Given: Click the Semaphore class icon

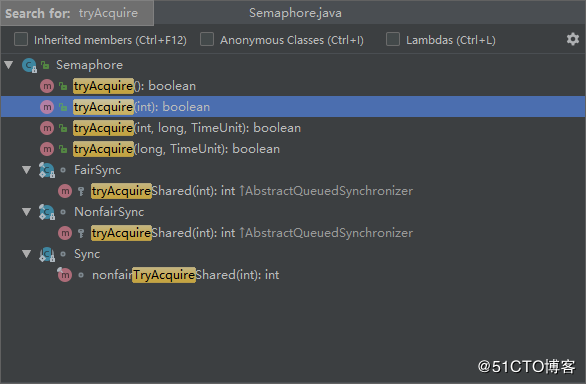Looking at the screenshot, I should tap(29, 65).
